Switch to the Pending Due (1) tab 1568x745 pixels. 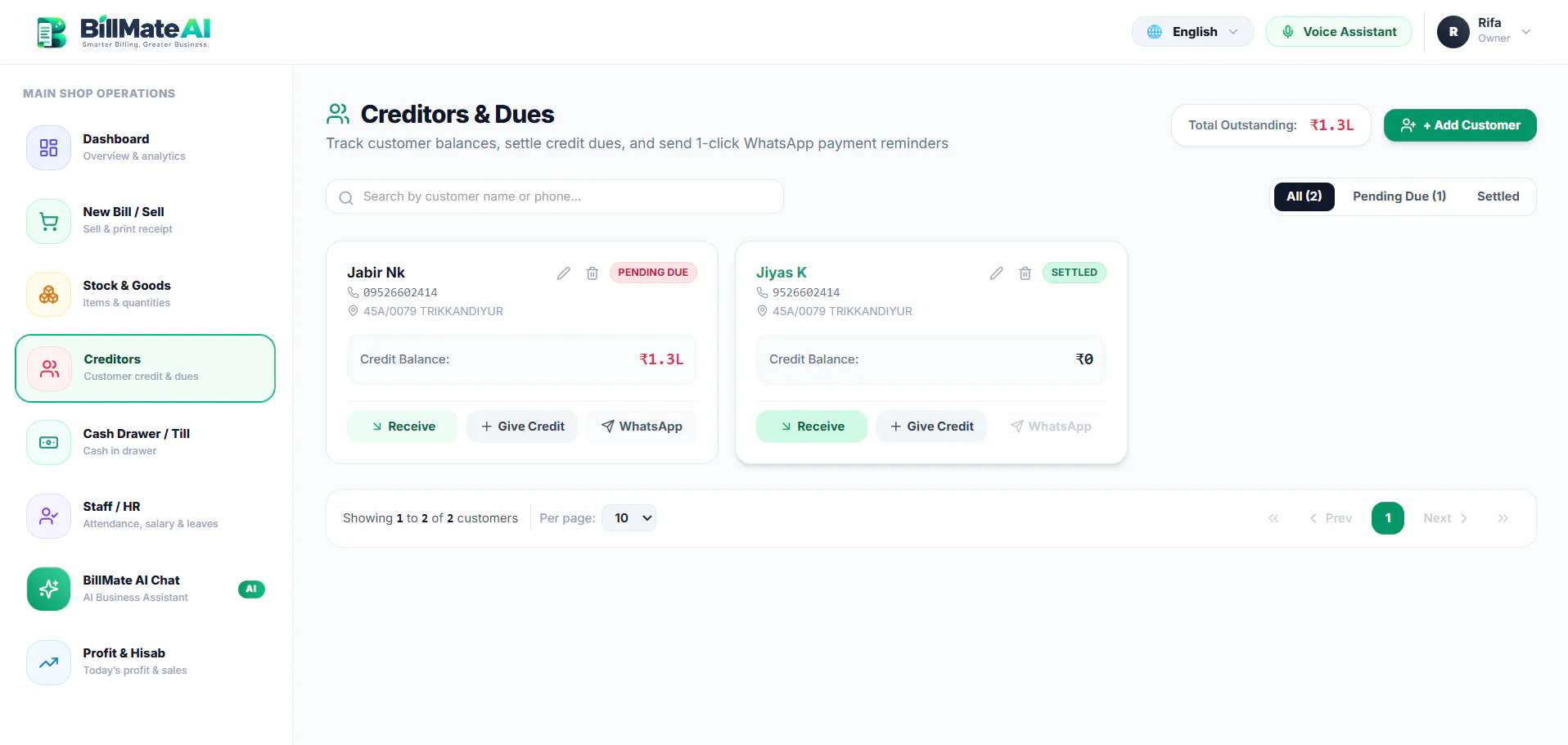[x=1399, y=196]
